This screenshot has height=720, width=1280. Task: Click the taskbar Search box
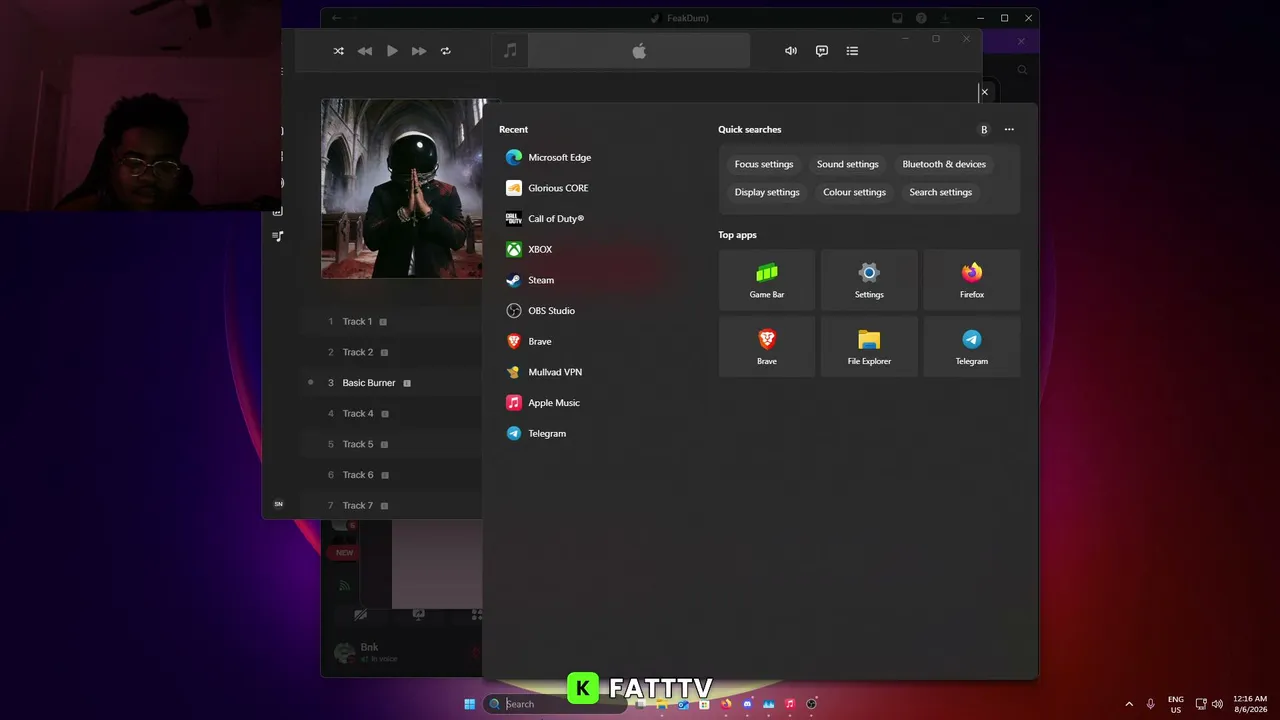[x=555, y=704]
